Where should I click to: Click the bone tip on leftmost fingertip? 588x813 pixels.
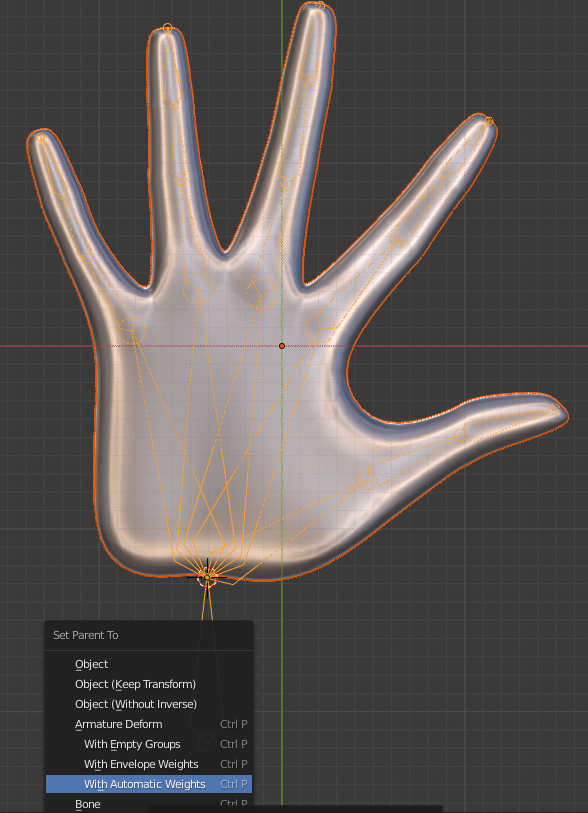(x=40, y=137)
